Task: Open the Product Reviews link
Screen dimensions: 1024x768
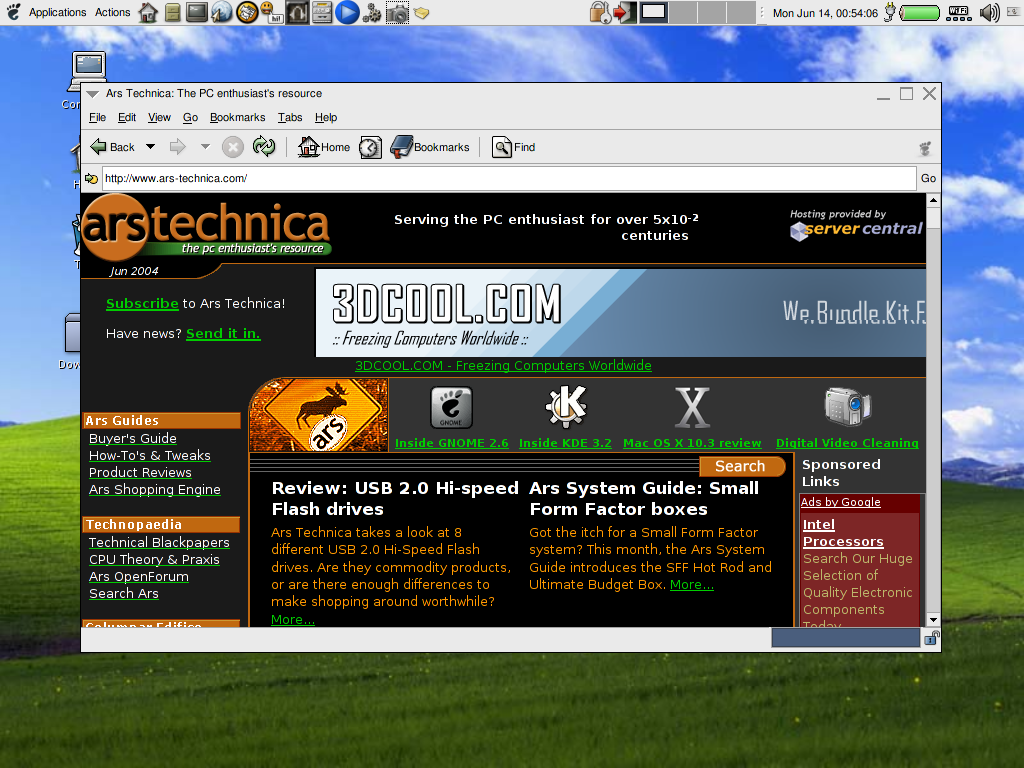Action: 140,472
